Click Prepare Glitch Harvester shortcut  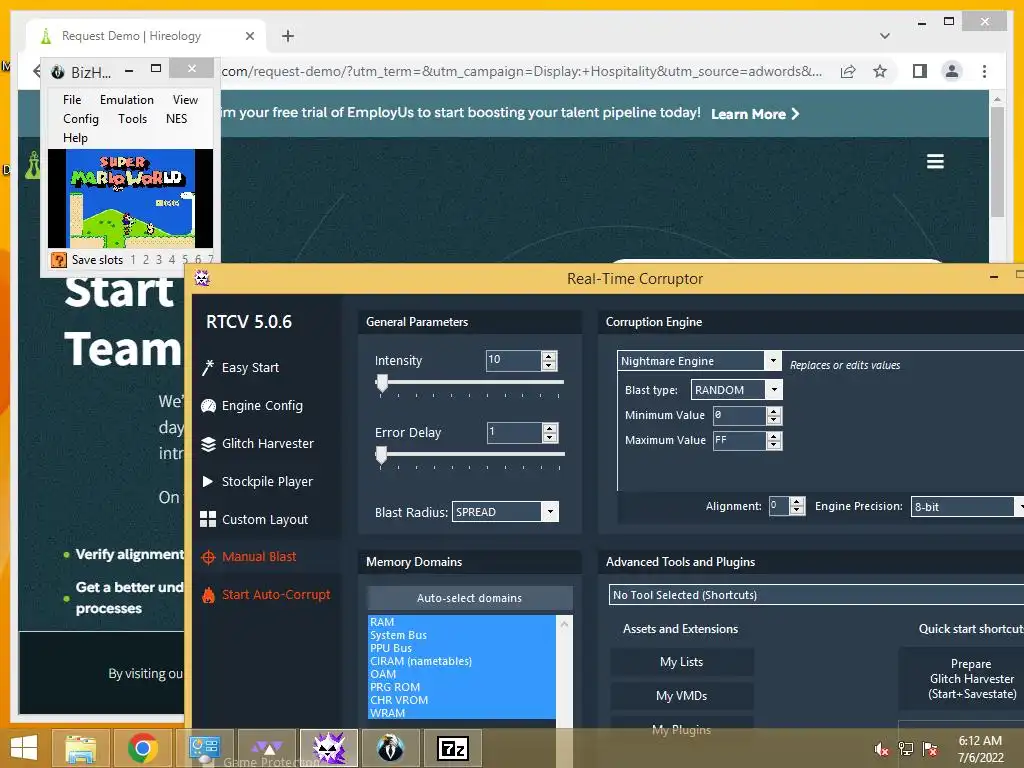click(x=970, y=679)
